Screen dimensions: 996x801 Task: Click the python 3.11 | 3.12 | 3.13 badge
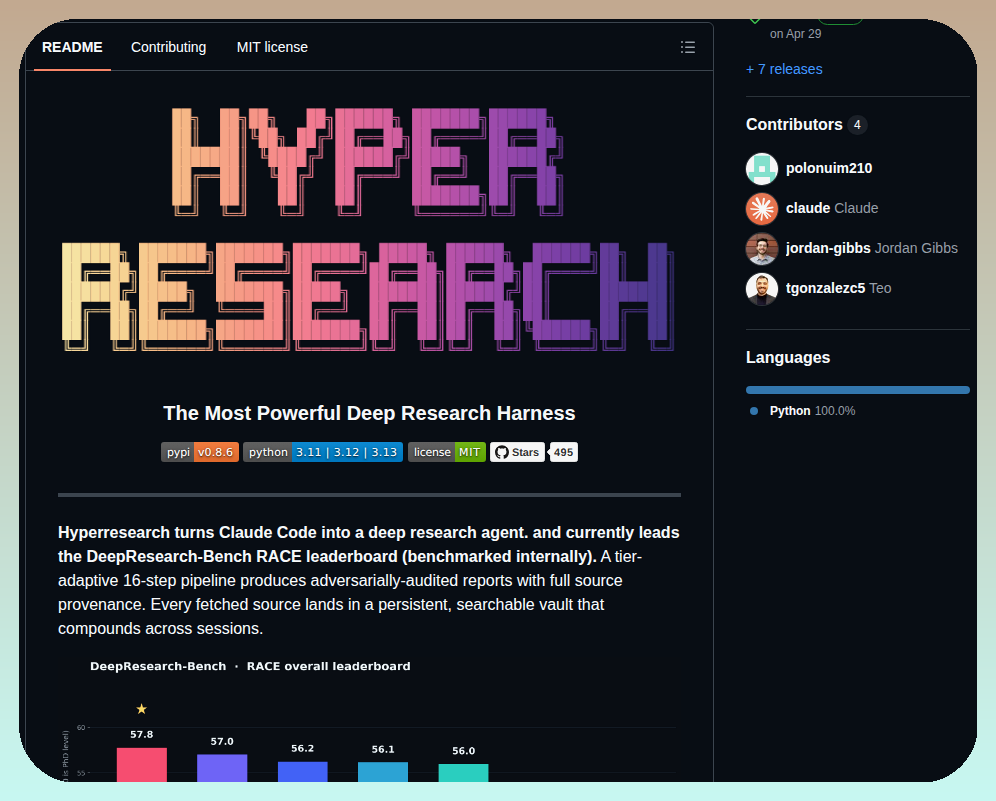(x=323, y=452)
